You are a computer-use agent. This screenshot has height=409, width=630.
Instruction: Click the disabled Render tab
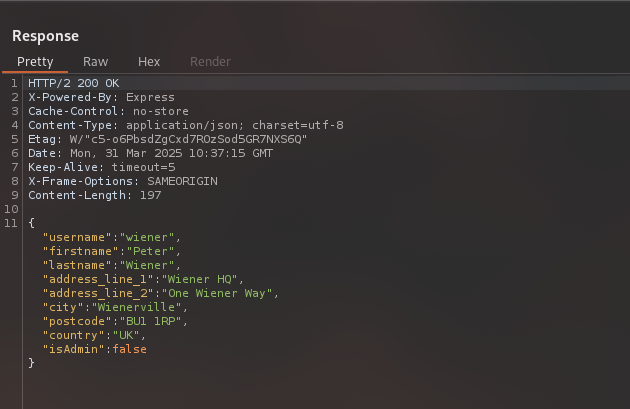pyautogui.click(x=209, y=62)
